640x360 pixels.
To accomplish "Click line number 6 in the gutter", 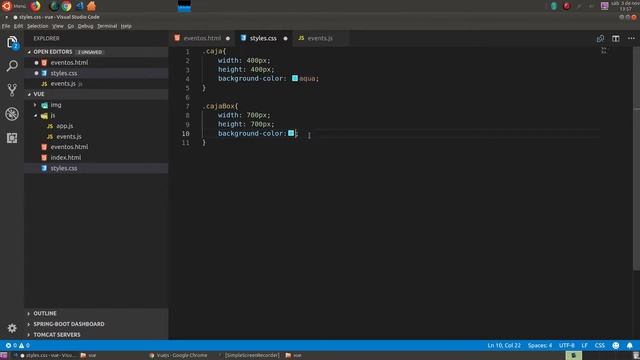I will point(187,97).
